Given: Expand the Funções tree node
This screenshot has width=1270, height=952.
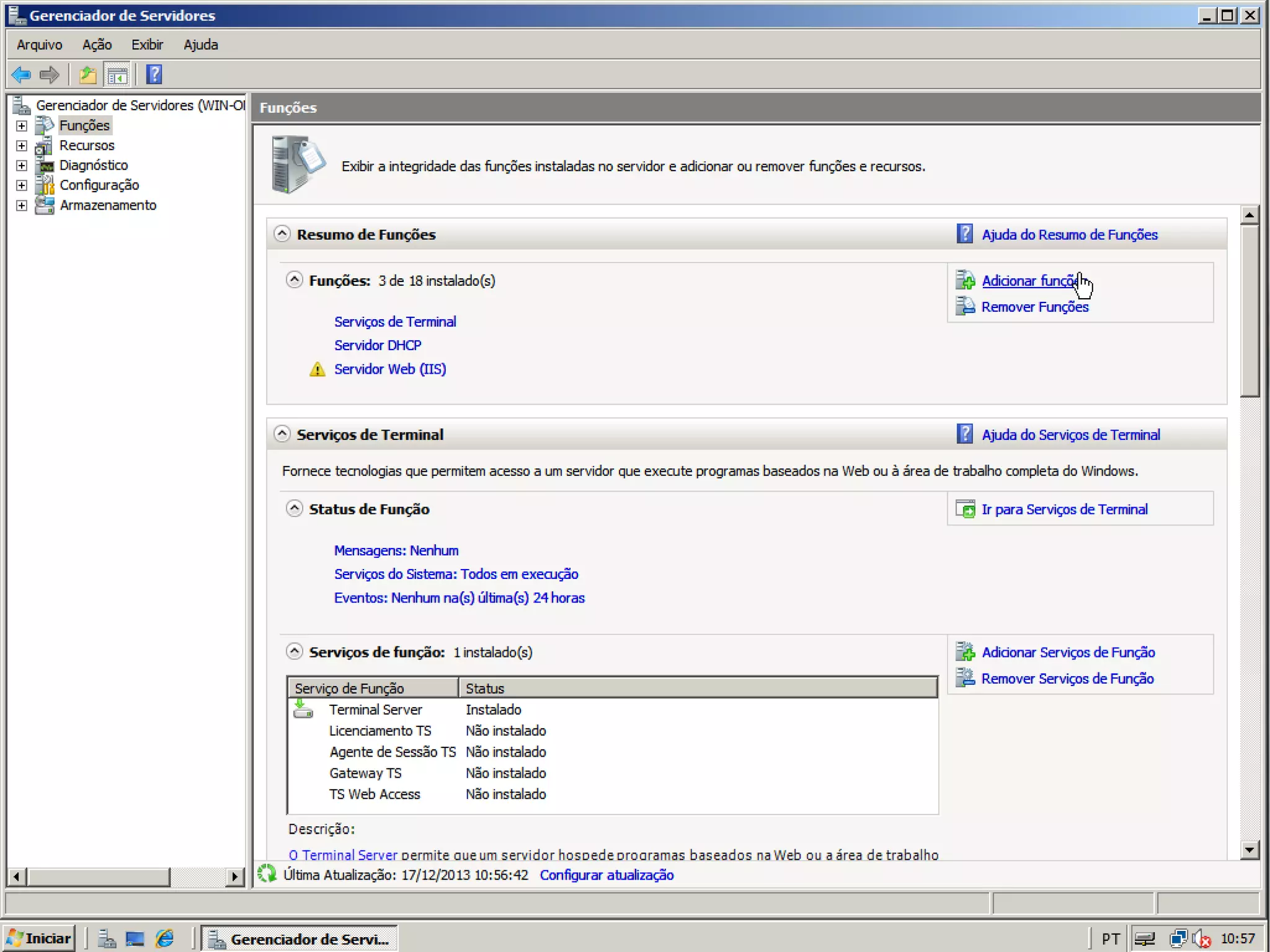Looking at the screenshot, I should click(22, 126).
